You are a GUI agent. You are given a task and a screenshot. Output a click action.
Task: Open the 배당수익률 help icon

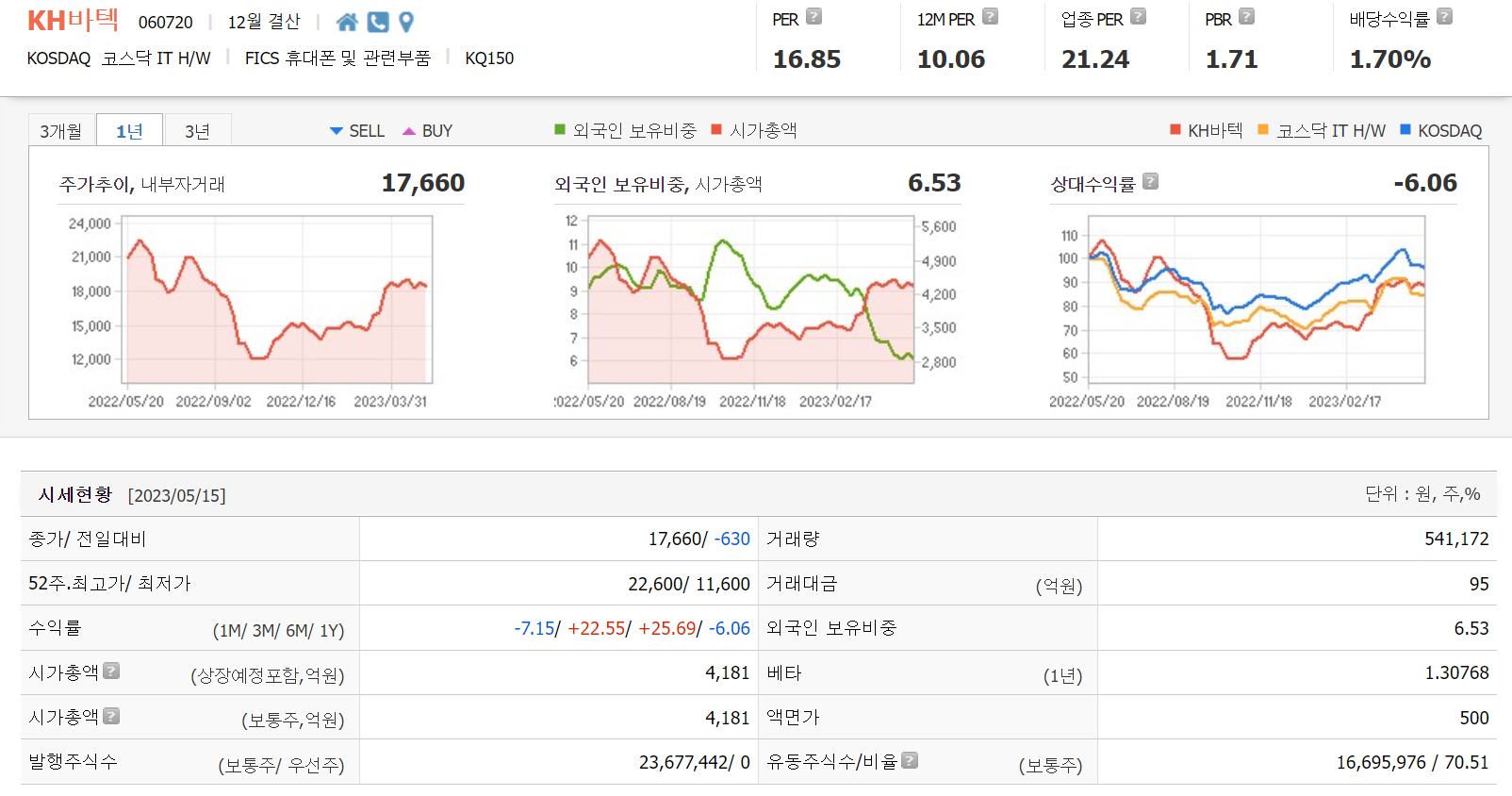pos(1444,16)
